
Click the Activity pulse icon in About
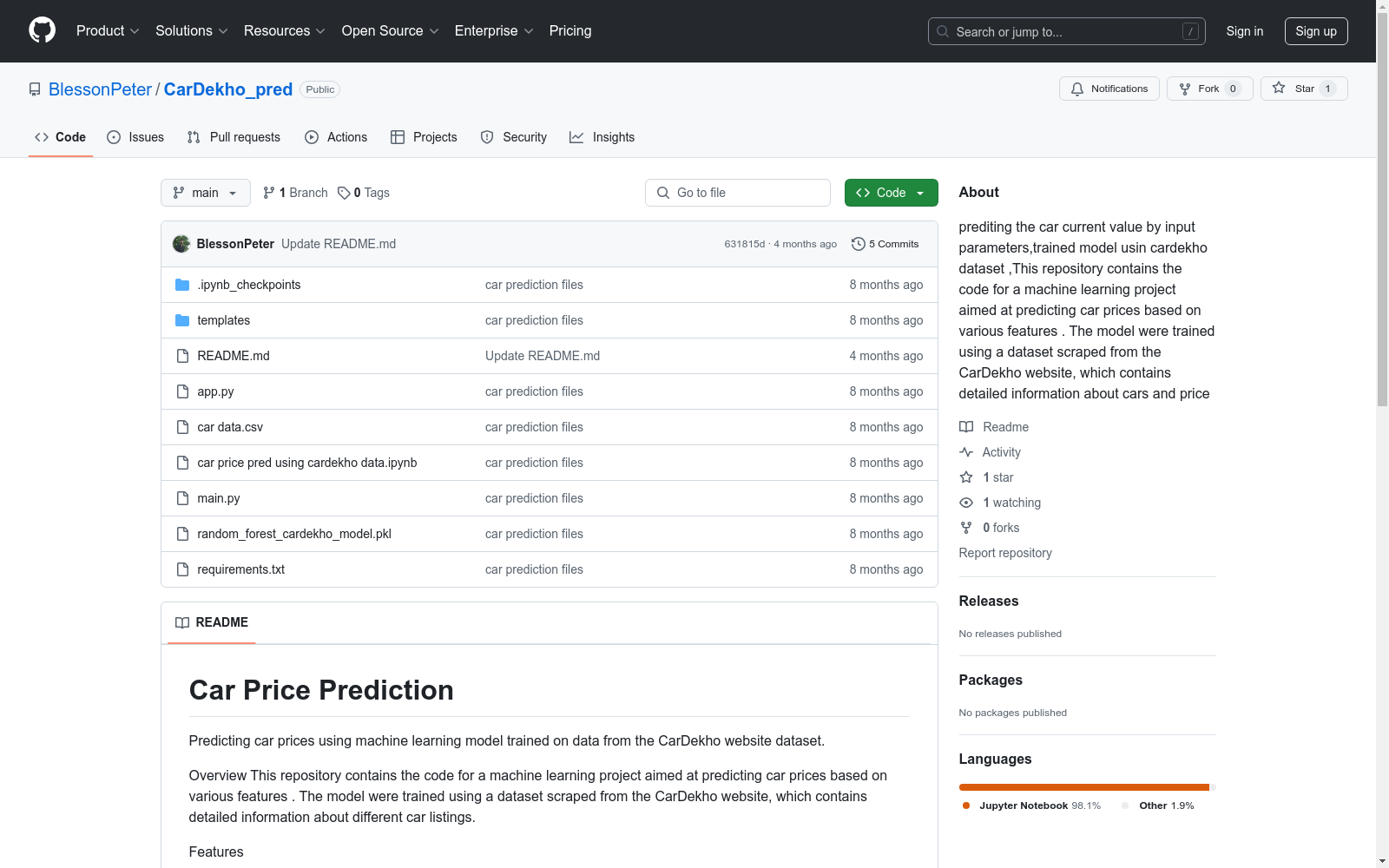tap(966, 452)
